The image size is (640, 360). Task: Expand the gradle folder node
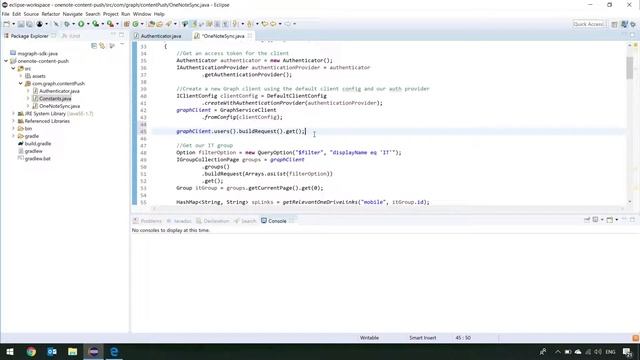(13, 136)
